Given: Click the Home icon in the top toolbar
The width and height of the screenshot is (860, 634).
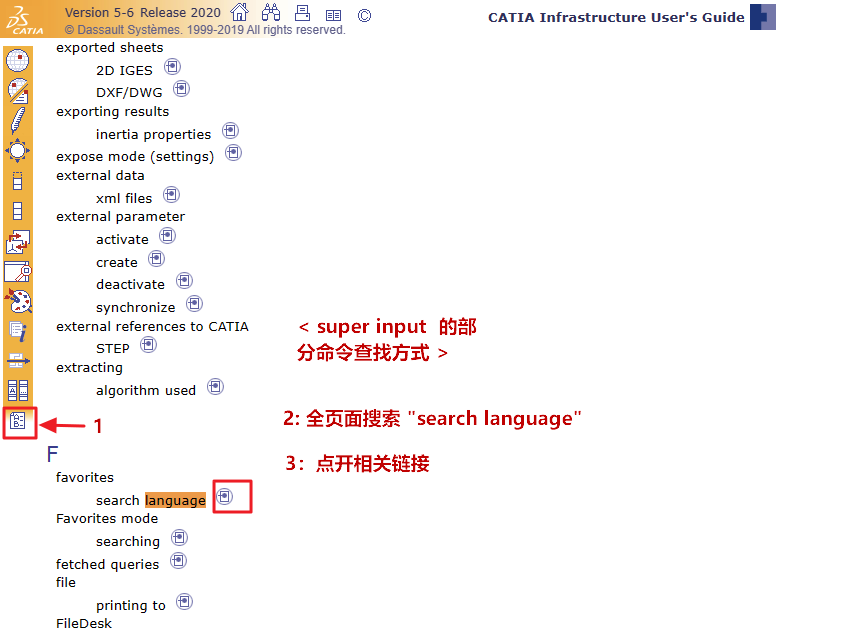Looking at the screenshot, I should click(239, 13).
